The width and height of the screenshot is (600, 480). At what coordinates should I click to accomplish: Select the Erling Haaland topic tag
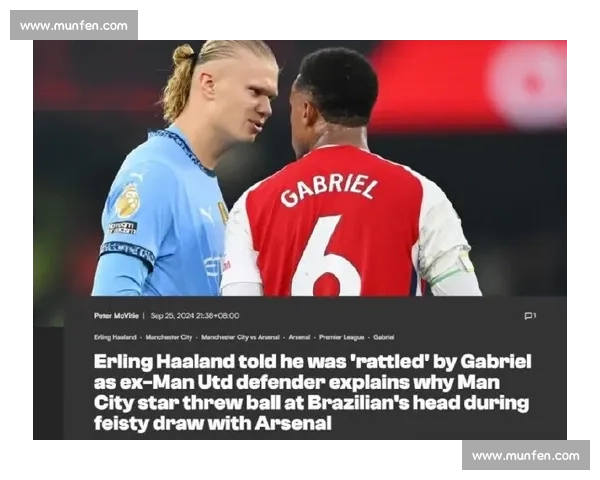coord(115,337)
